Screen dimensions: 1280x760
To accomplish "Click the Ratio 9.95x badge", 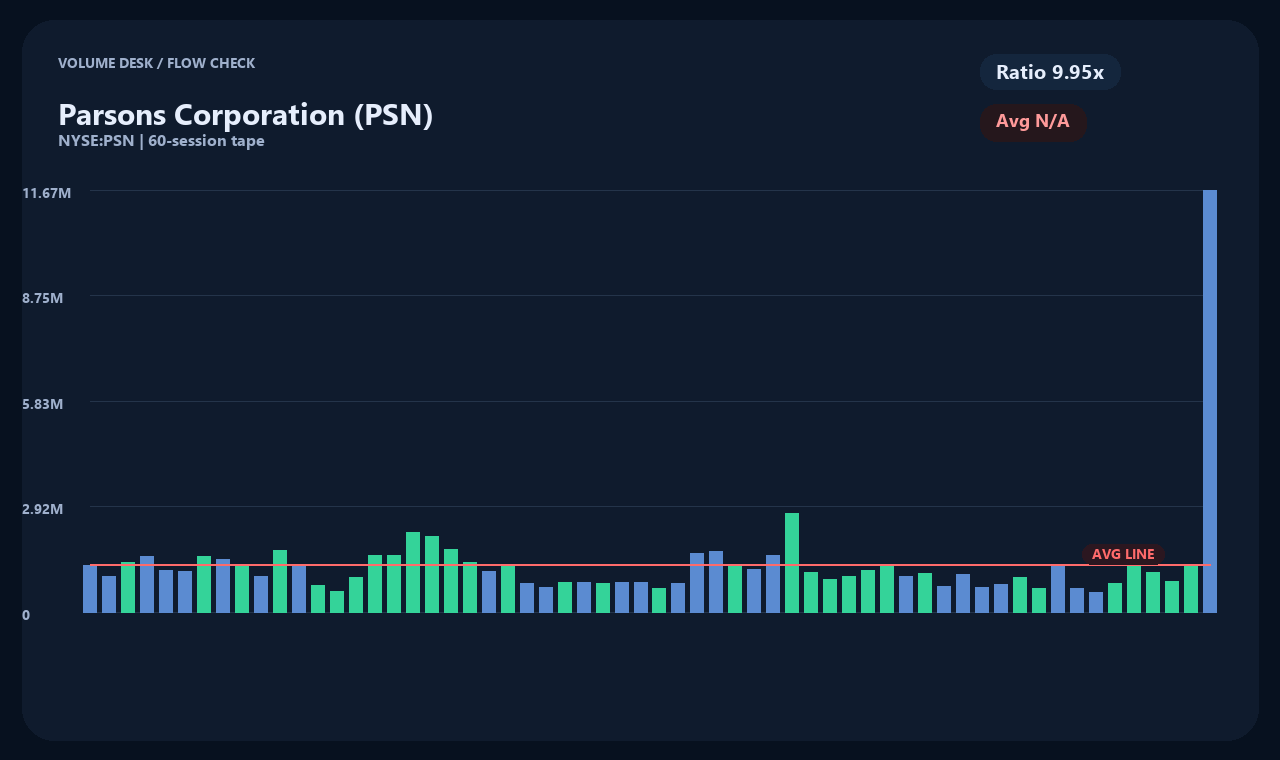I will click(1050, 72).
